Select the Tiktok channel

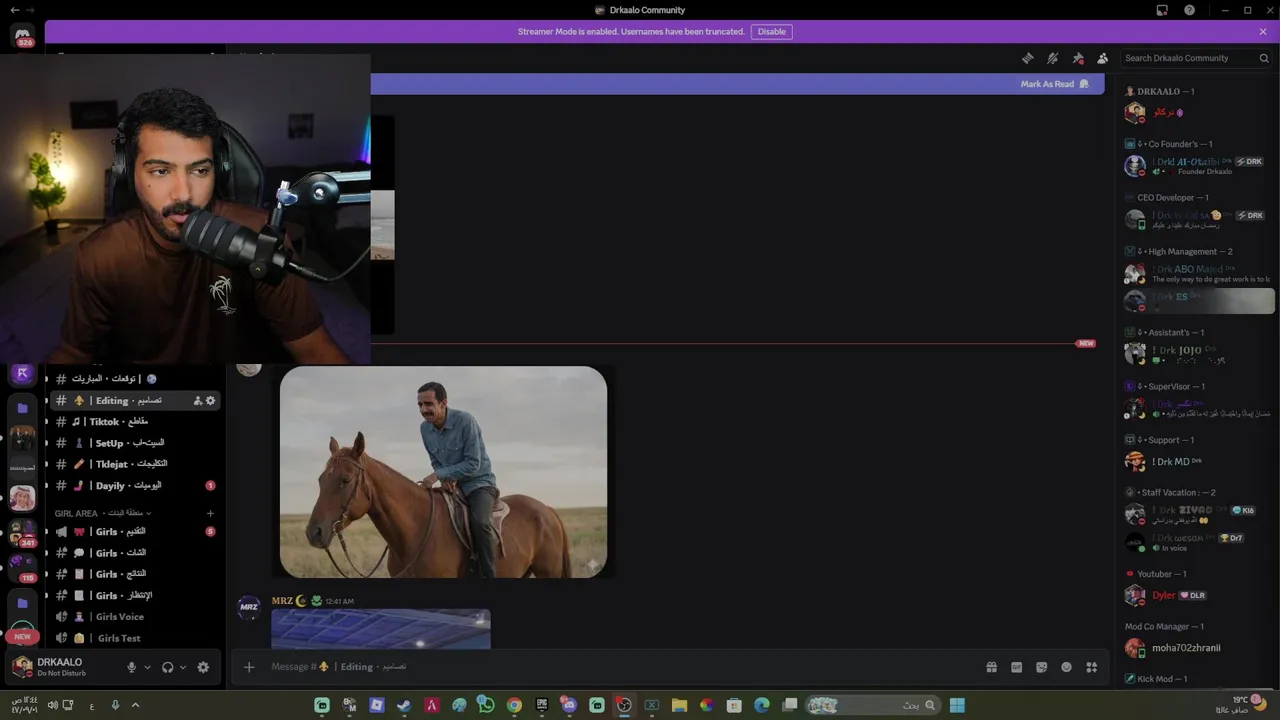(x=133, y=421)
